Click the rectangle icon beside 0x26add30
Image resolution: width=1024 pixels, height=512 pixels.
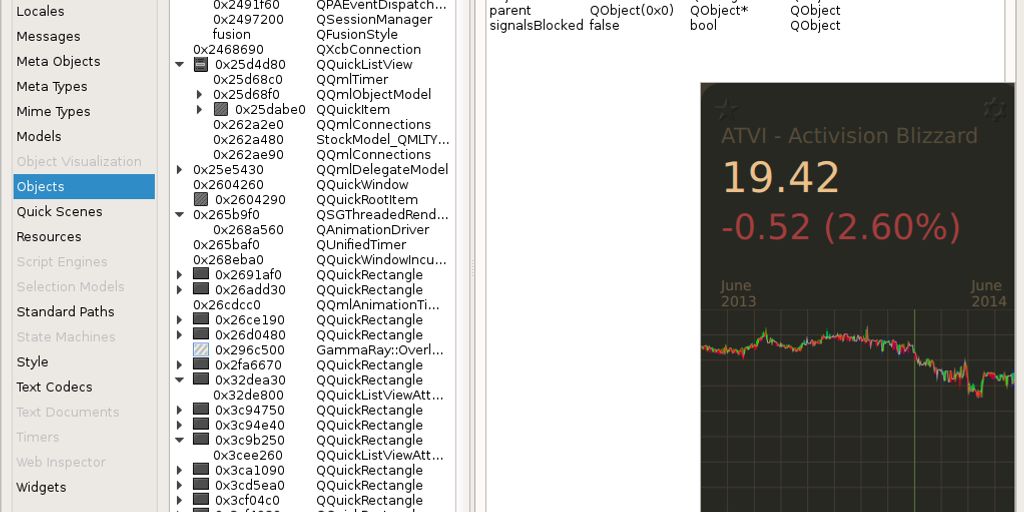tap(201, 289)
